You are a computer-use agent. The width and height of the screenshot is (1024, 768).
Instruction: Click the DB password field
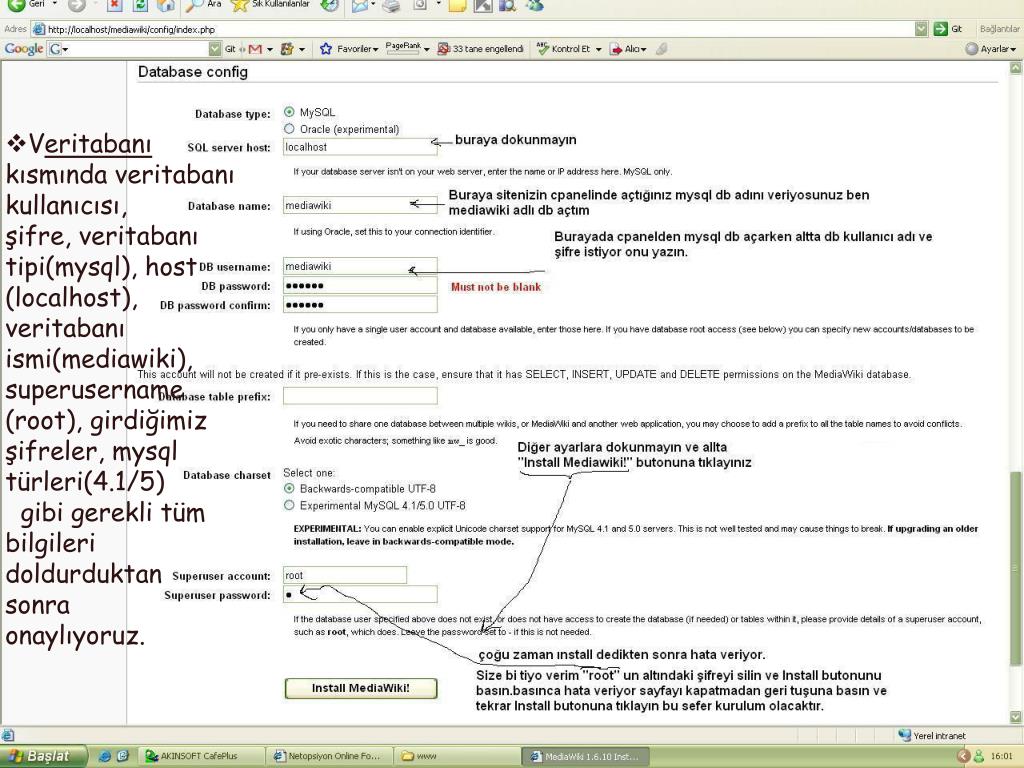click(x=360, y=285)
